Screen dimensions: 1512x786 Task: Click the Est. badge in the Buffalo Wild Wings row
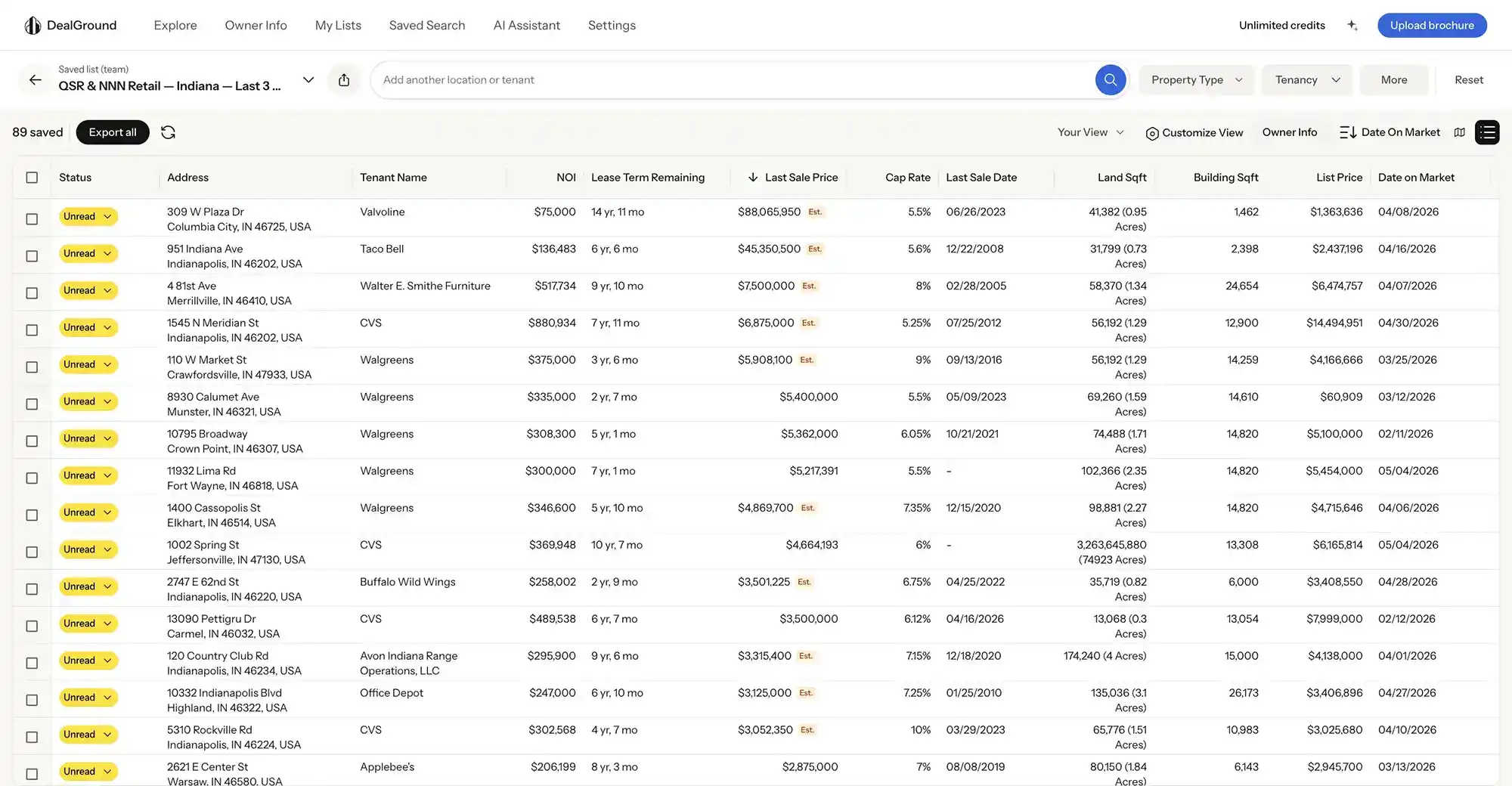click(x=804, y=583)
